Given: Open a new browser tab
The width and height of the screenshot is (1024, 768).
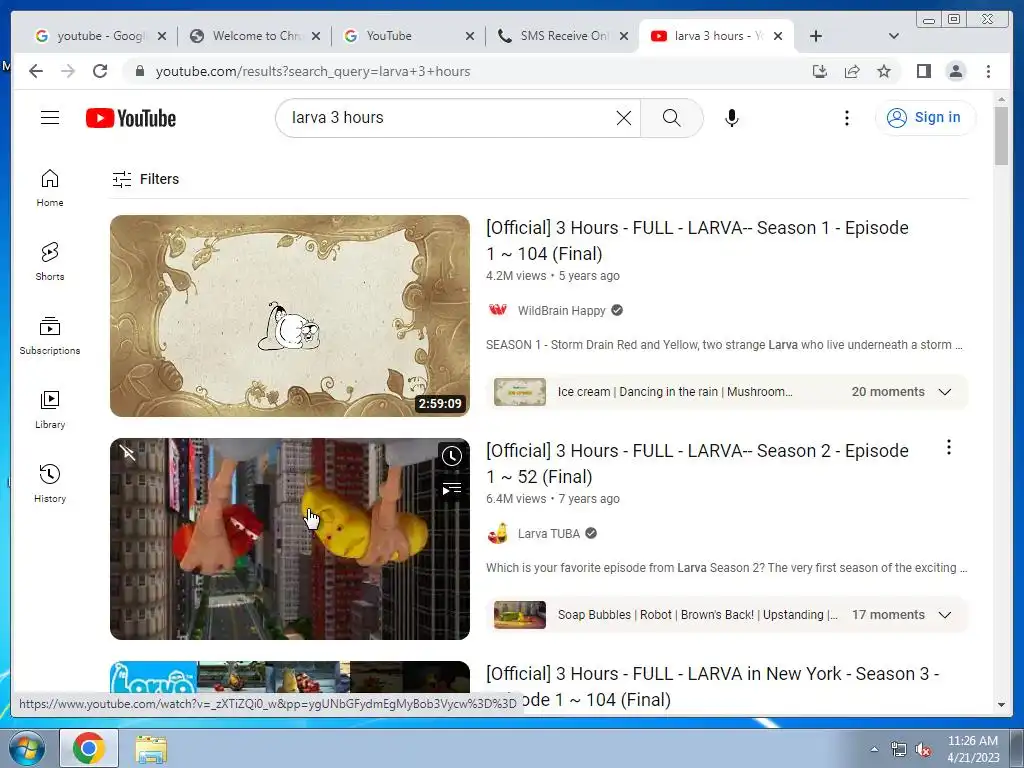Looking at the screenshot, I should click(x=816, y=36).
